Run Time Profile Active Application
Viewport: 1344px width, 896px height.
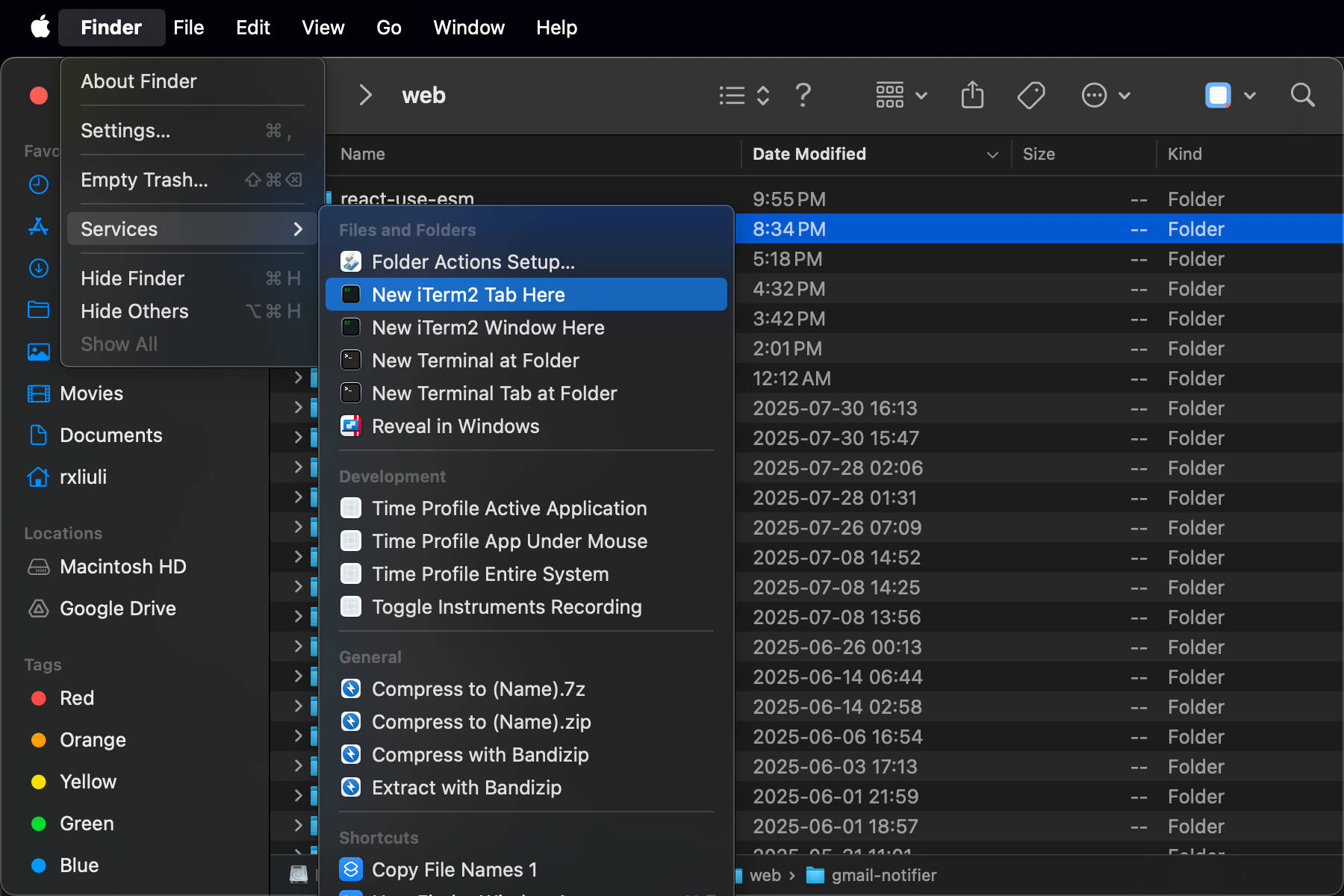coord(526,508)
